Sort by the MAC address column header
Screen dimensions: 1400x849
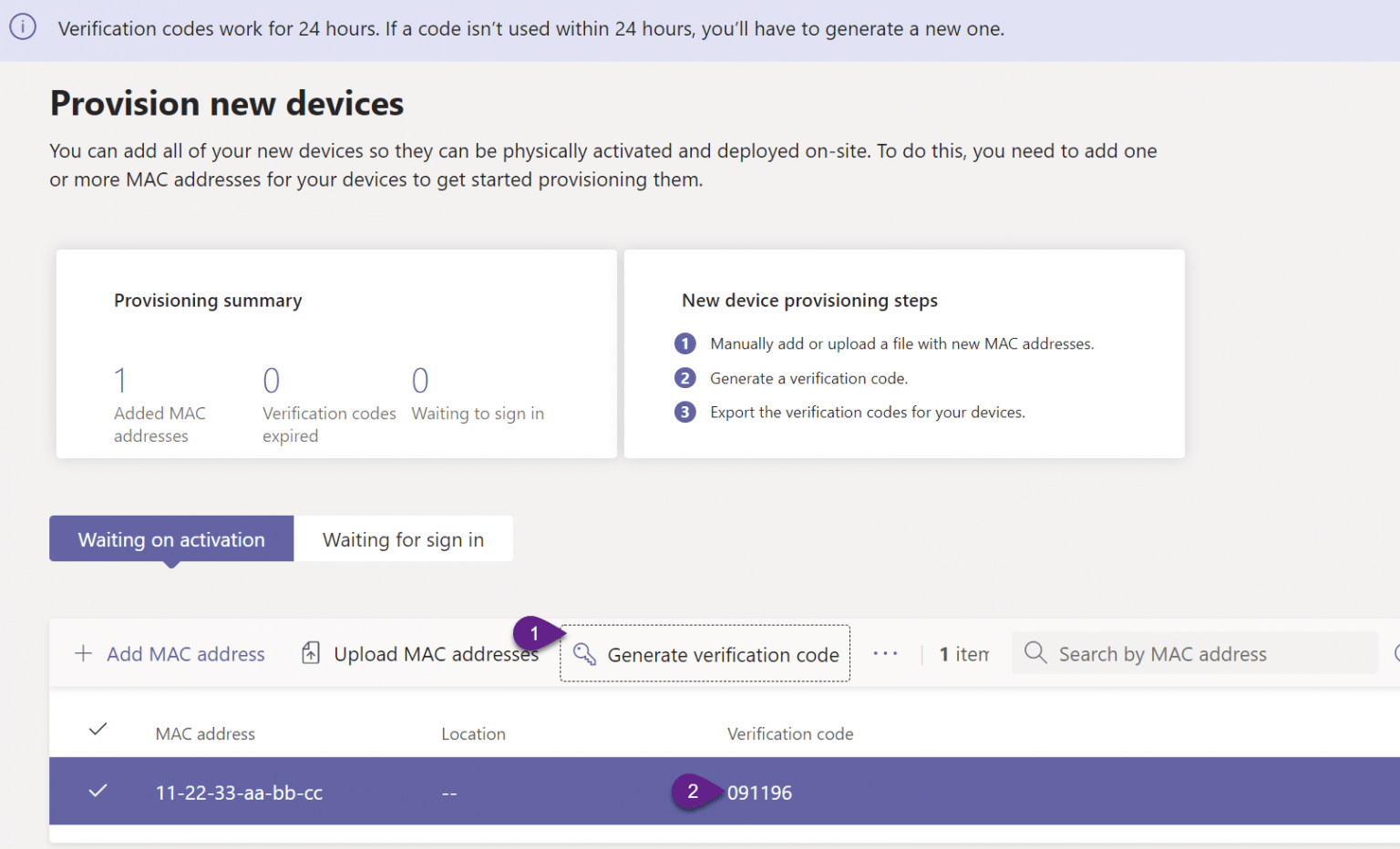[x=205, y=733]
